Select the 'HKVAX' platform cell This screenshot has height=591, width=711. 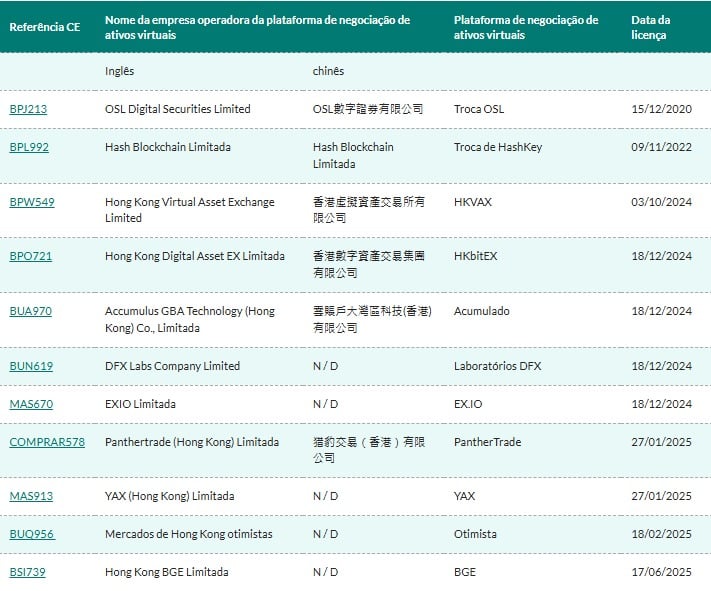point(473,202)
